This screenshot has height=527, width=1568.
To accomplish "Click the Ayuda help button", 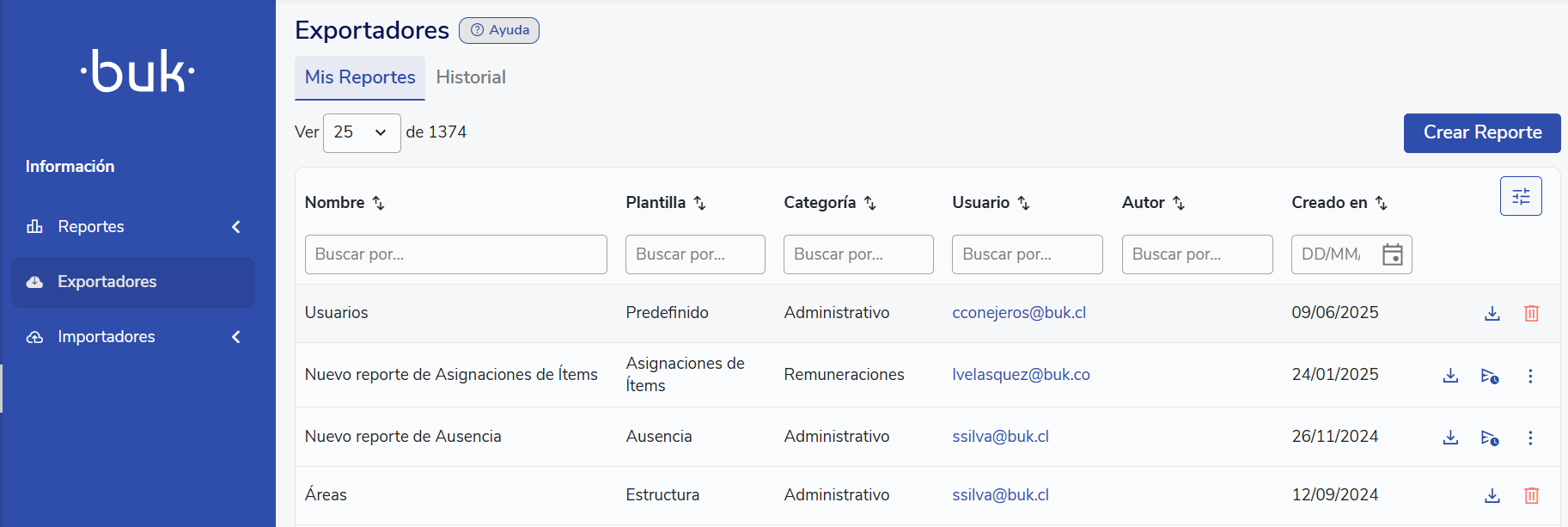I will (499, 30).
